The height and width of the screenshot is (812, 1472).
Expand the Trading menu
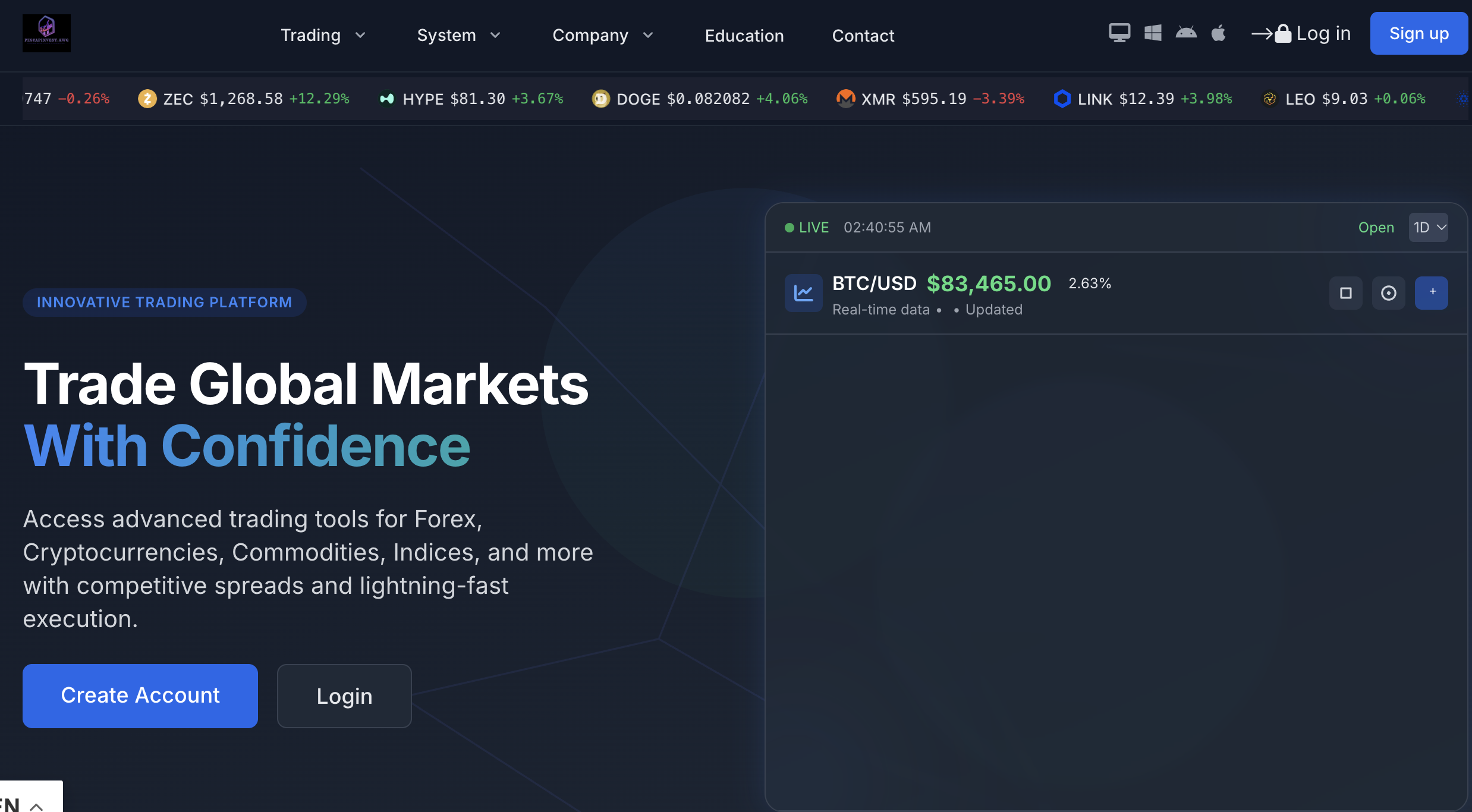[323, 36]
